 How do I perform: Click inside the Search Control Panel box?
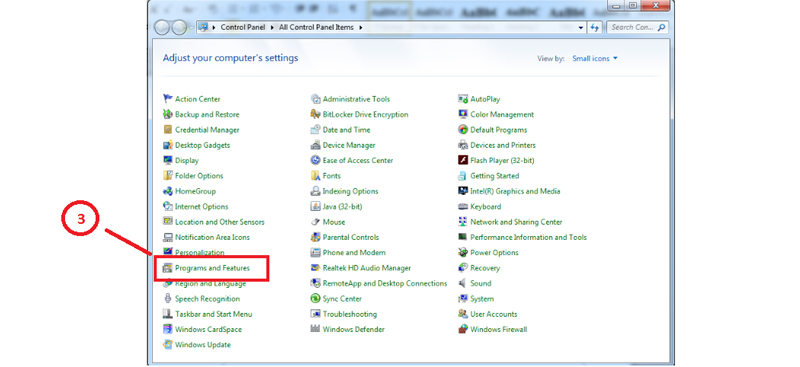(637, 28)
